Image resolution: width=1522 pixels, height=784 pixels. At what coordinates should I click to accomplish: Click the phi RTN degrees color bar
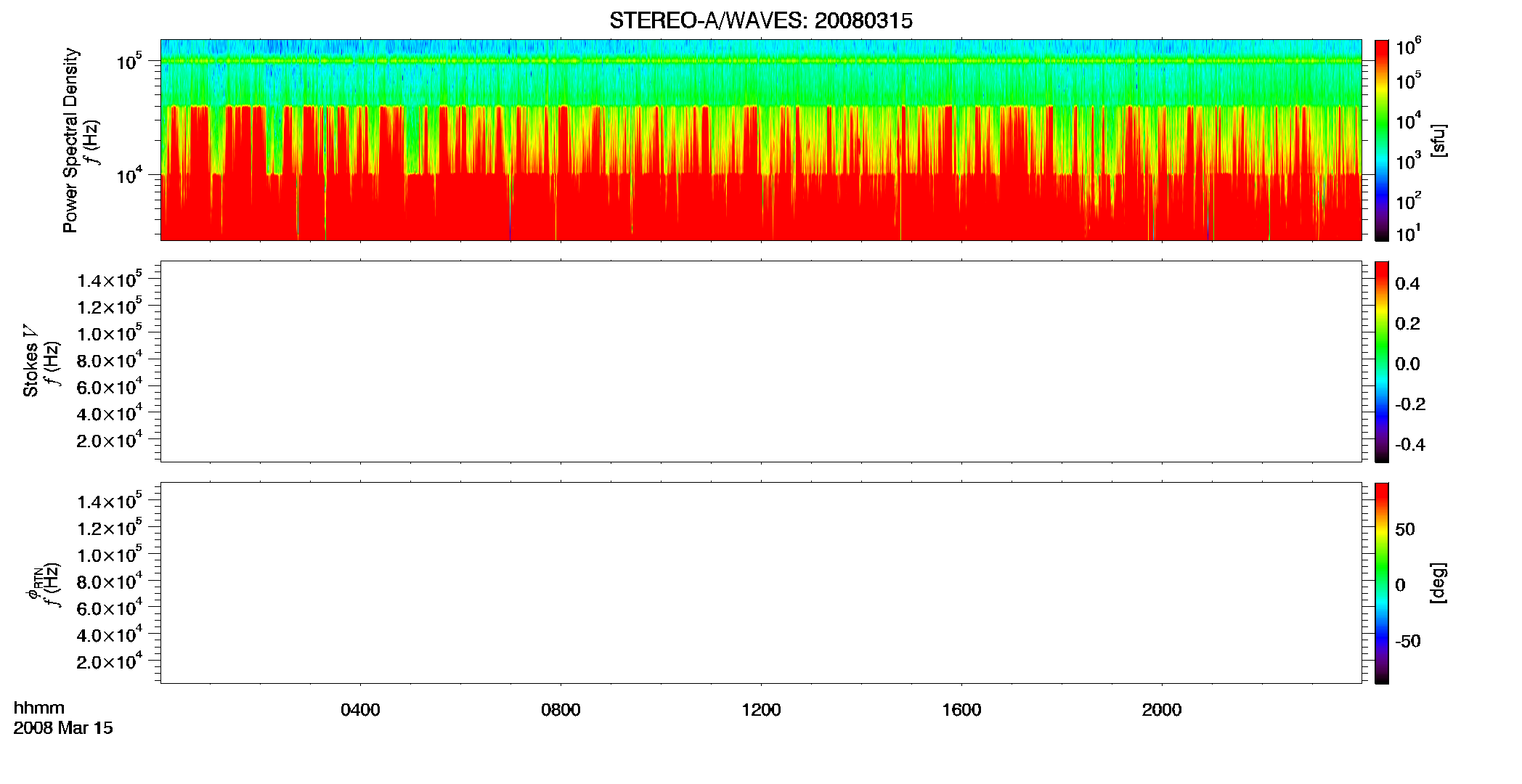1382,583
